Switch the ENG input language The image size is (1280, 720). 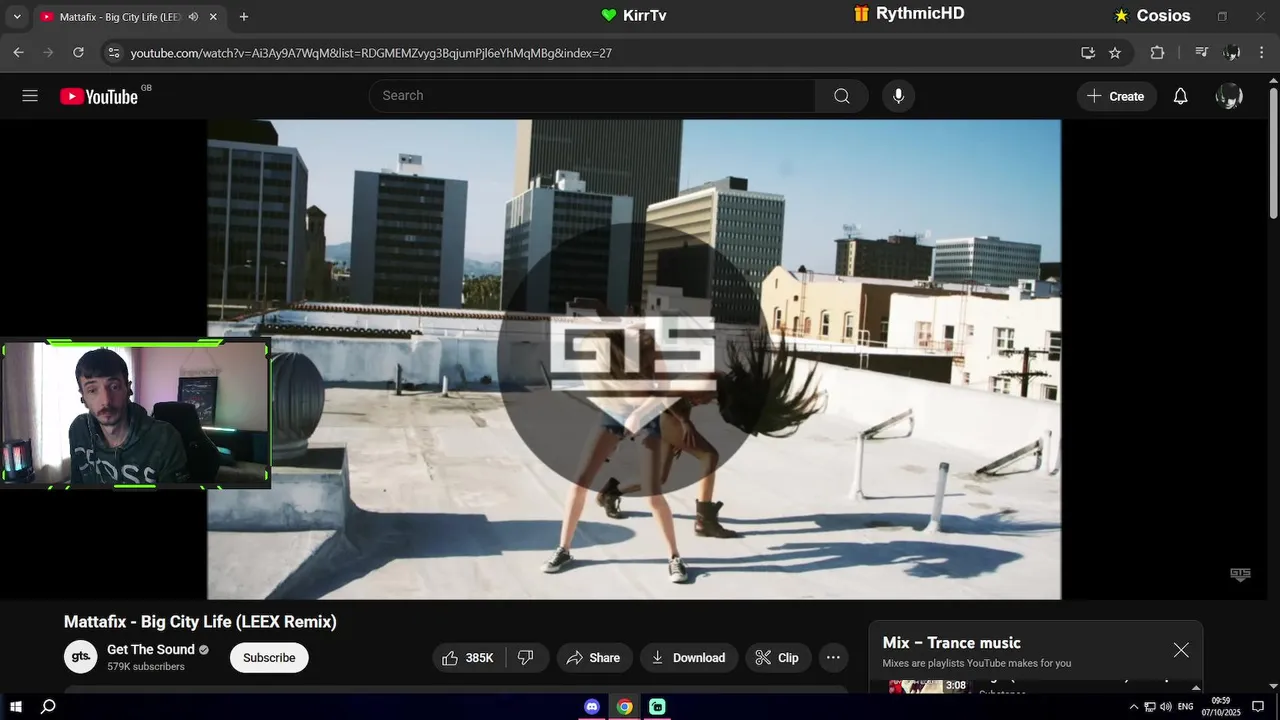click(1185, 707)
